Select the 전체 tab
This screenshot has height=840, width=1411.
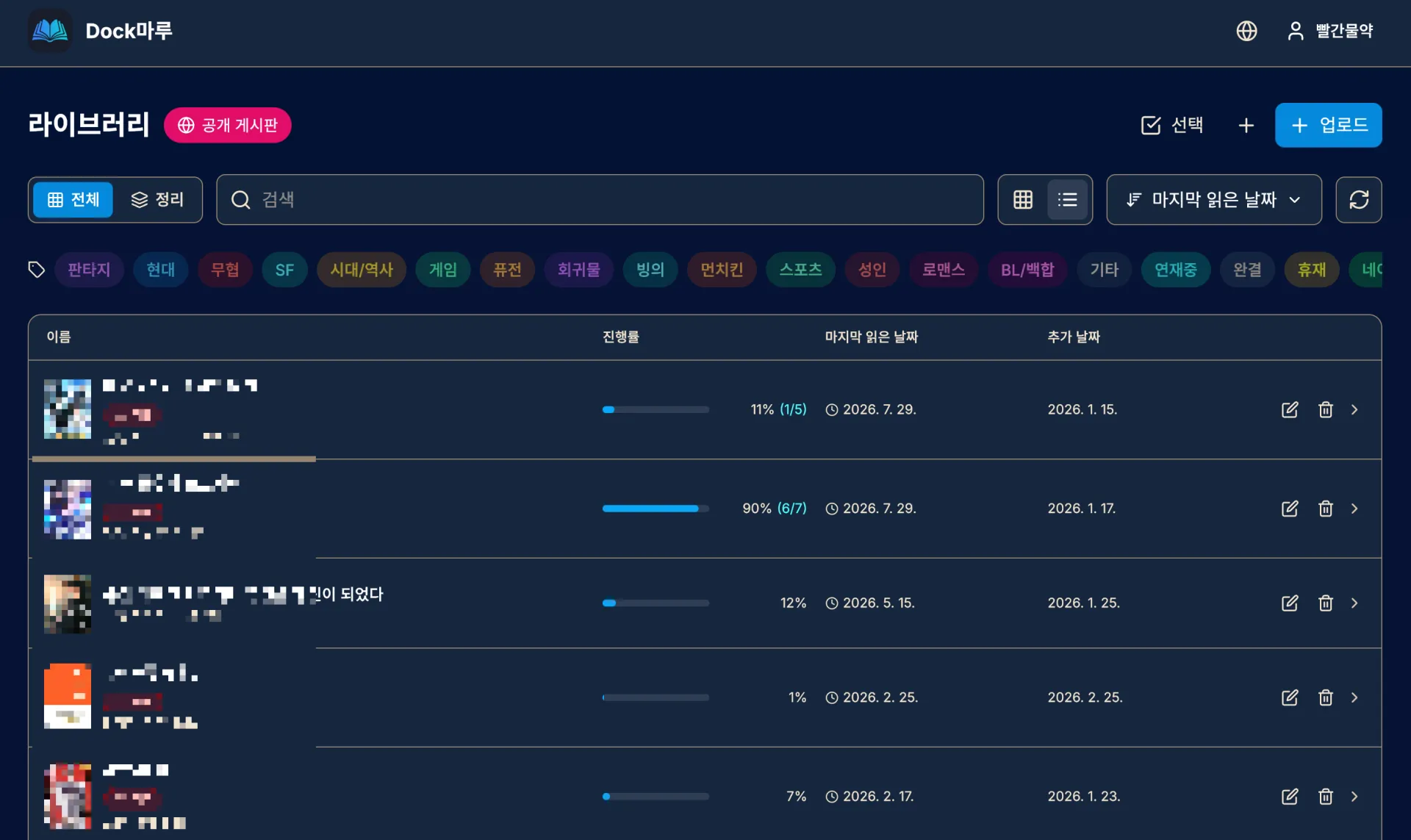coord(73,200)
